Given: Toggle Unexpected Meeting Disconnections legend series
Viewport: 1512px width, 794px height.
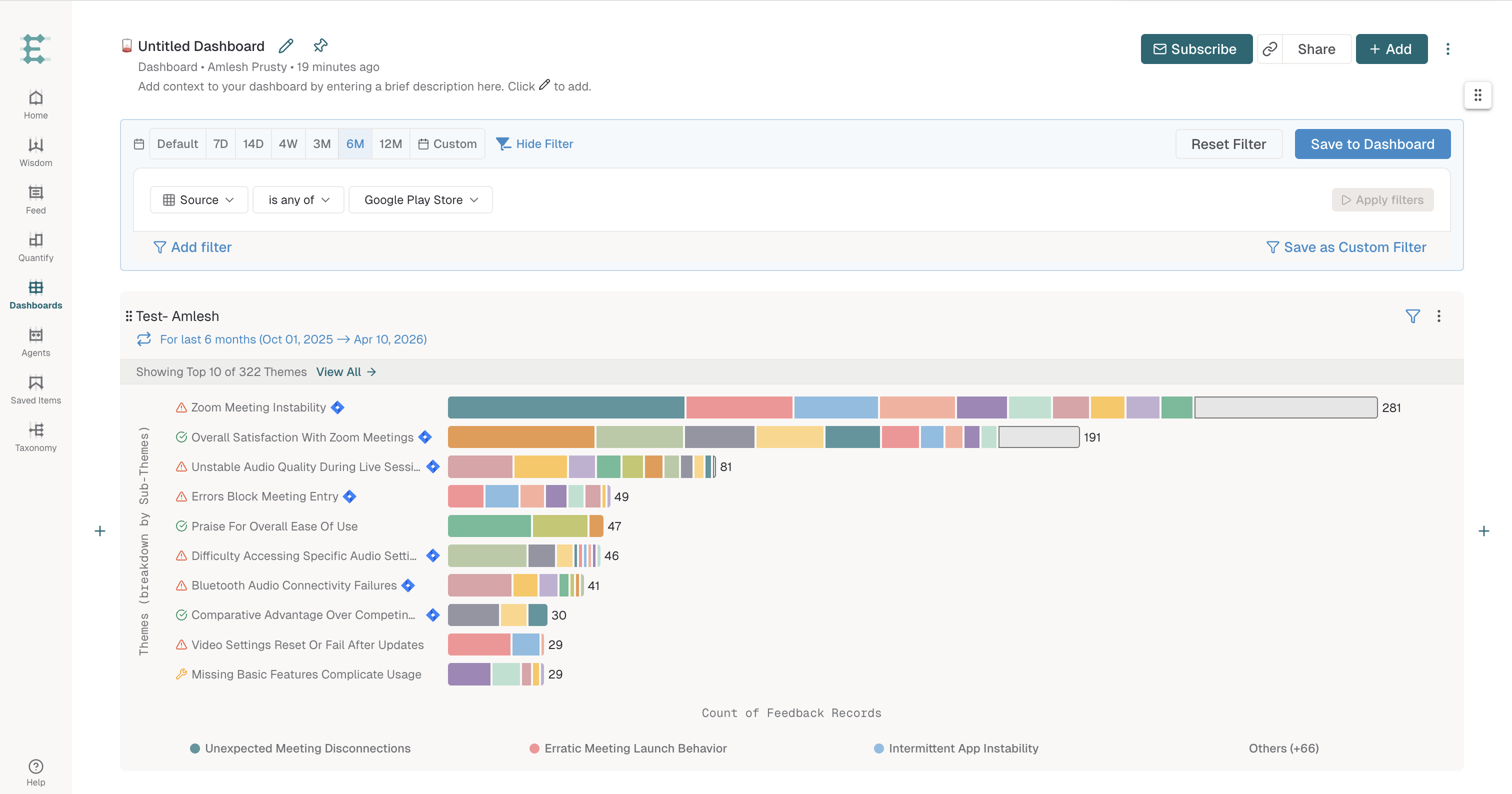Looking at the screenshot, I should 300,748.
